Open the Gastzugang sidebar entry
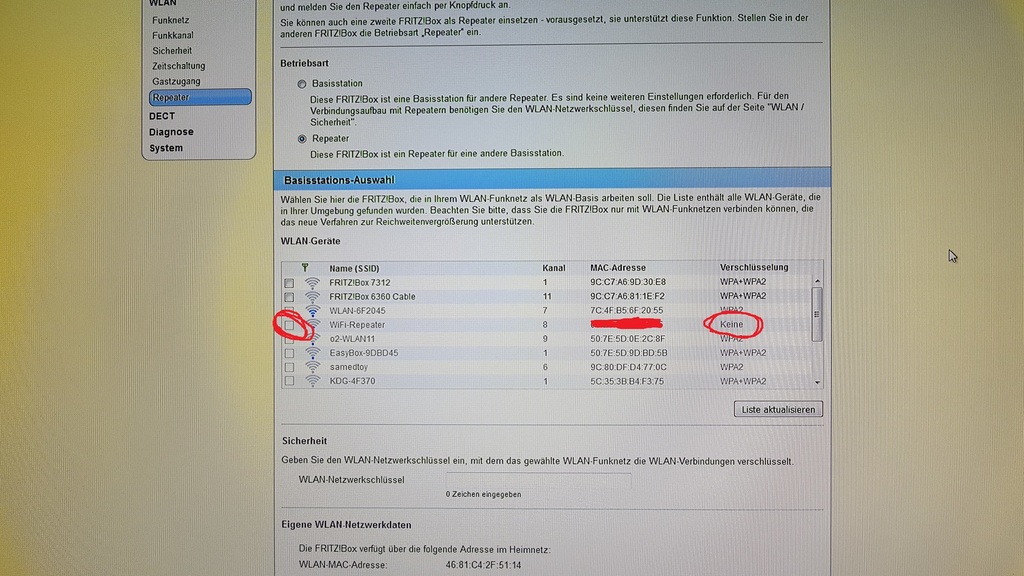This screenshot has width=1024, height=576. 176,81
